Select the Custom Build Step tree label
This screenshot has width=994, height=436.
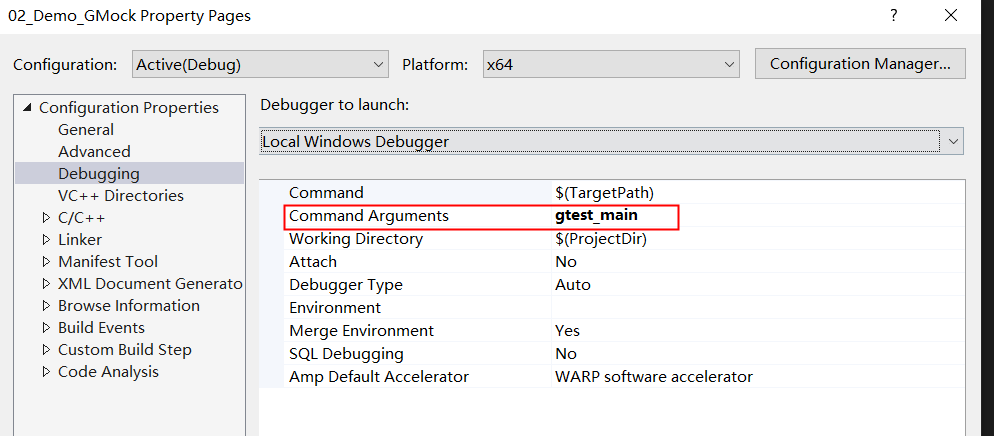click(x=125, y=350)
